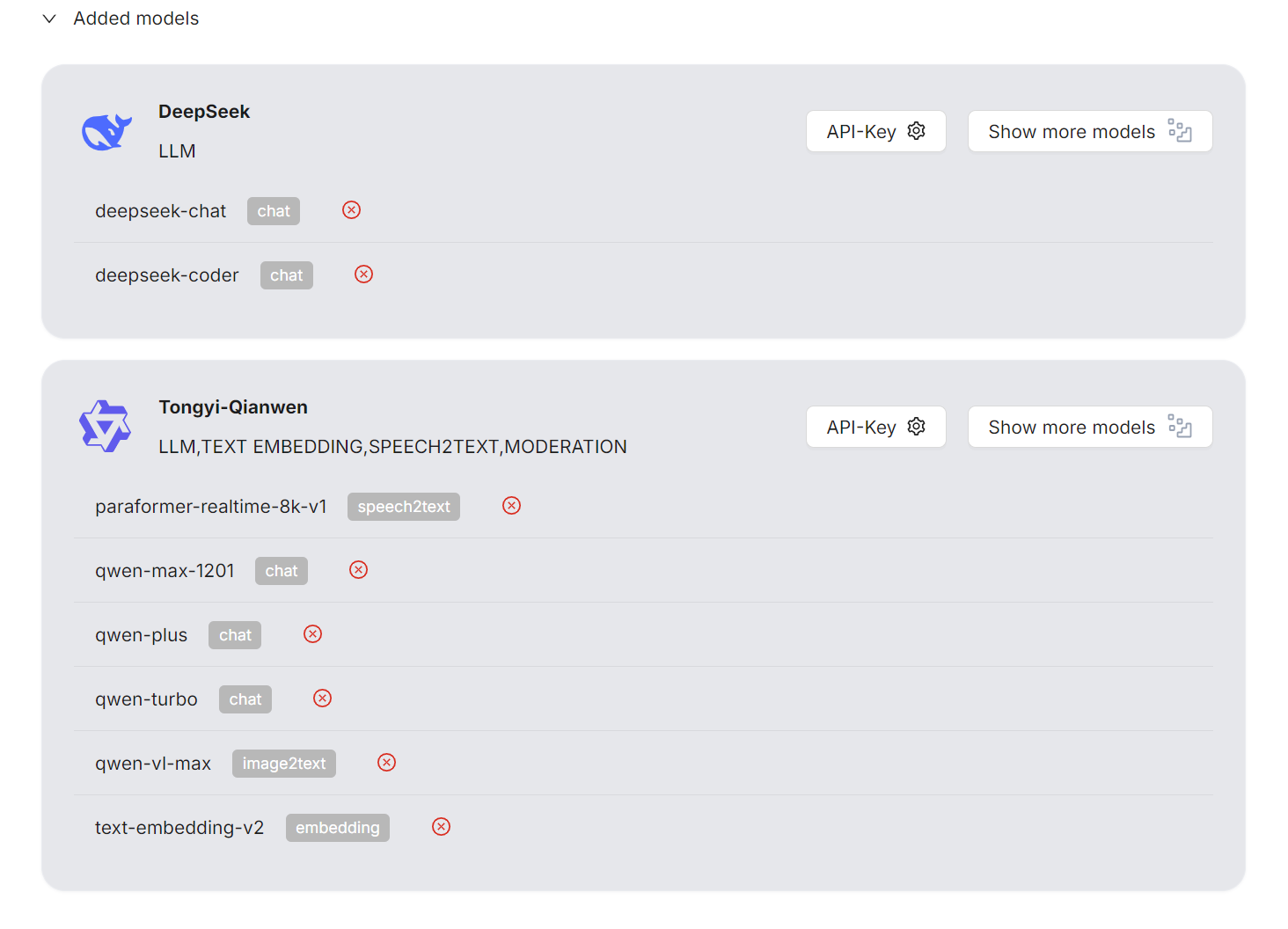
Task: Delete paraformer-realtime-8k-v1 model
Action: 511,506
